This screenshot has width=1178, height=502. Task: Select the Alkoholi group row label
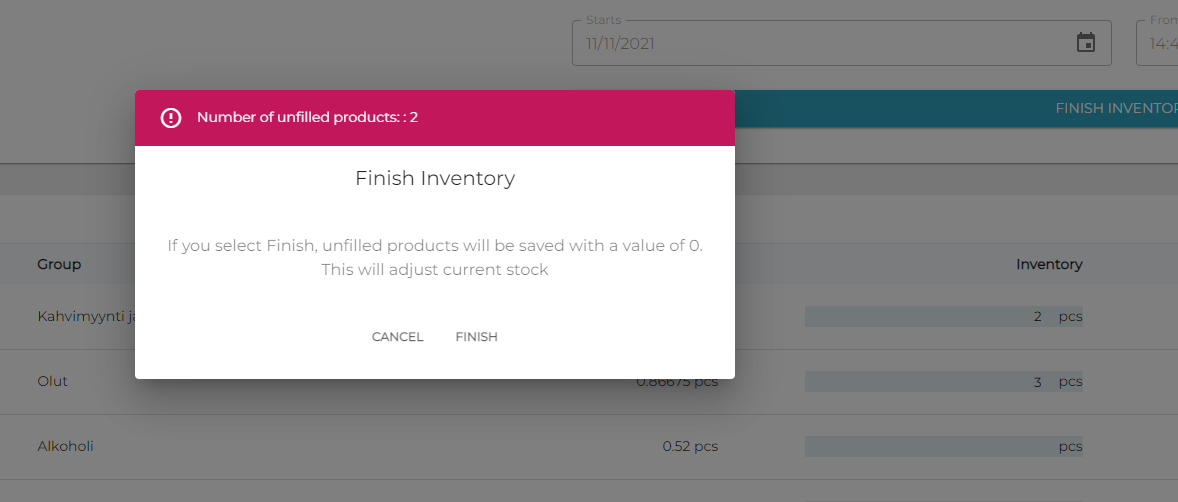coord(65,447)
